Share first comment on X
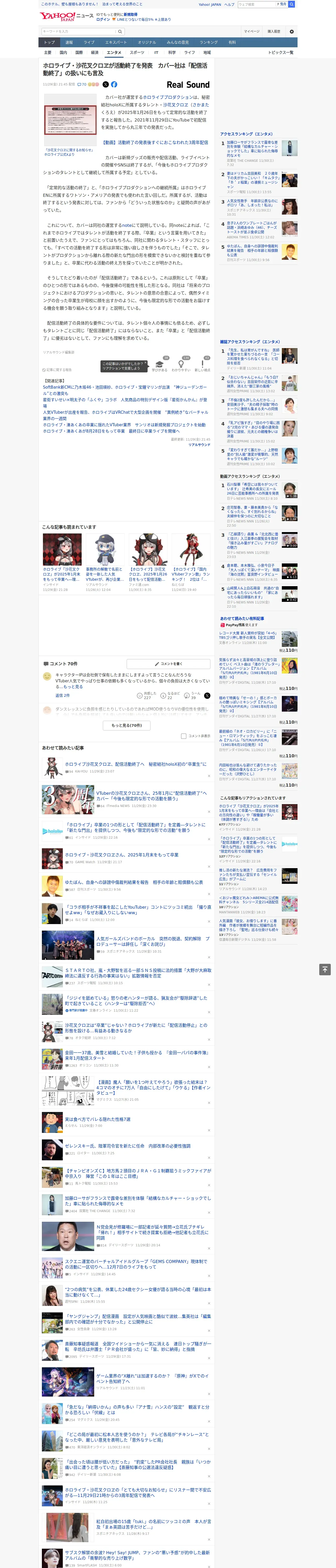This screenshot has width=336, height=1568. [207, 695]
